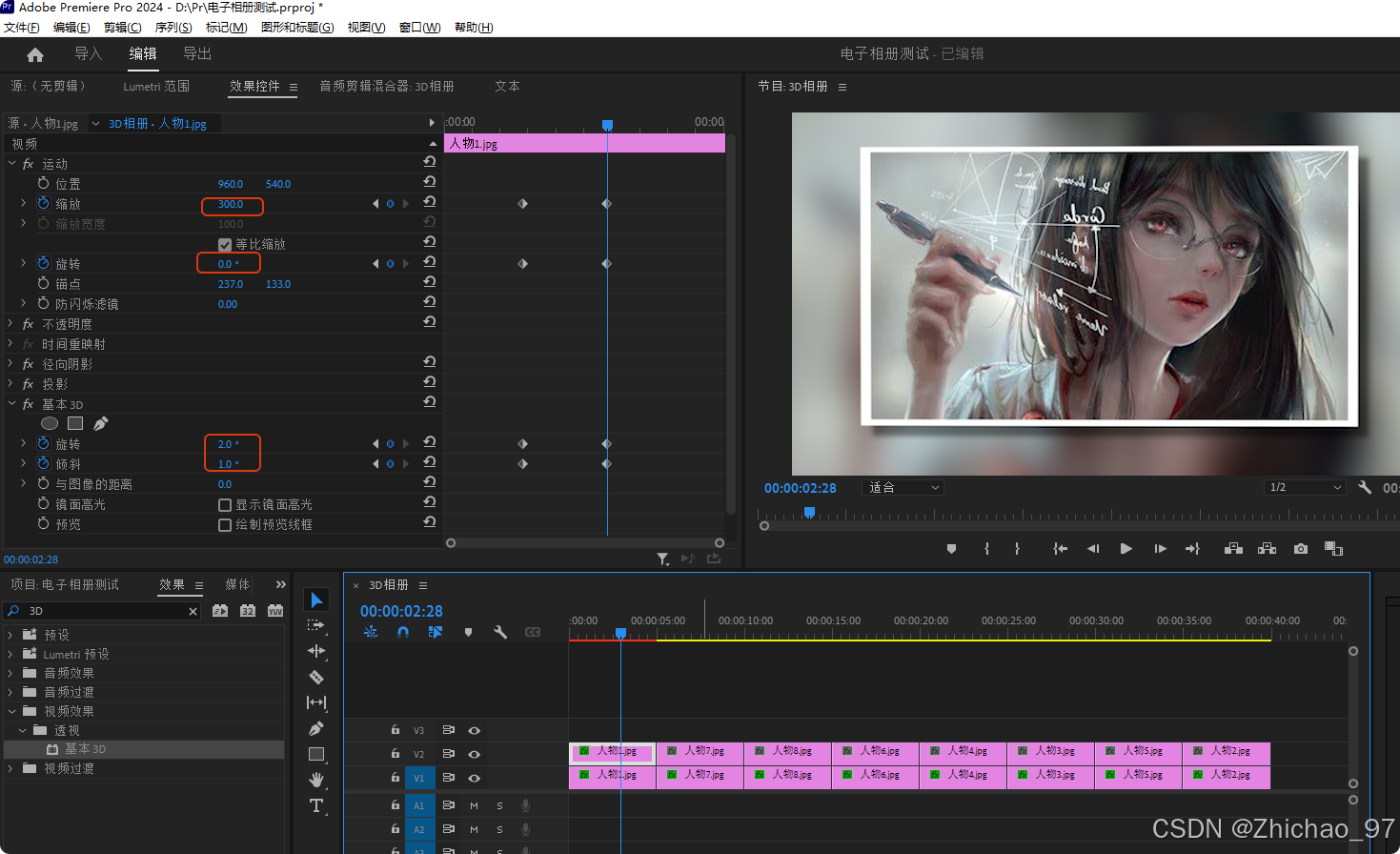1400x854 pixels.
Task: Open the 适合 zoom level dropdown
Action: (x=903, y=487)
